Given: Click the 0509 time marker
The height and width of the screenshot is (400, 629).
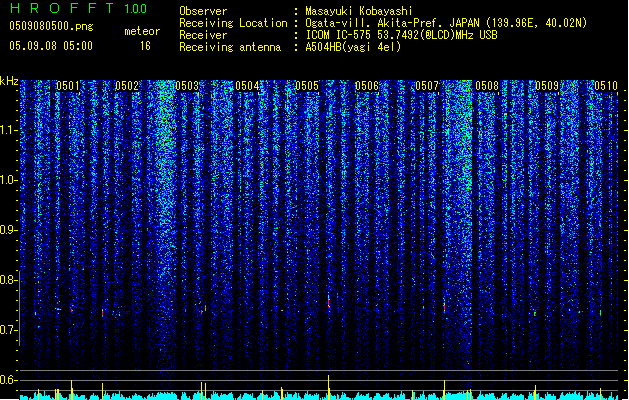Looking at the screenshot, I should 547,85.
